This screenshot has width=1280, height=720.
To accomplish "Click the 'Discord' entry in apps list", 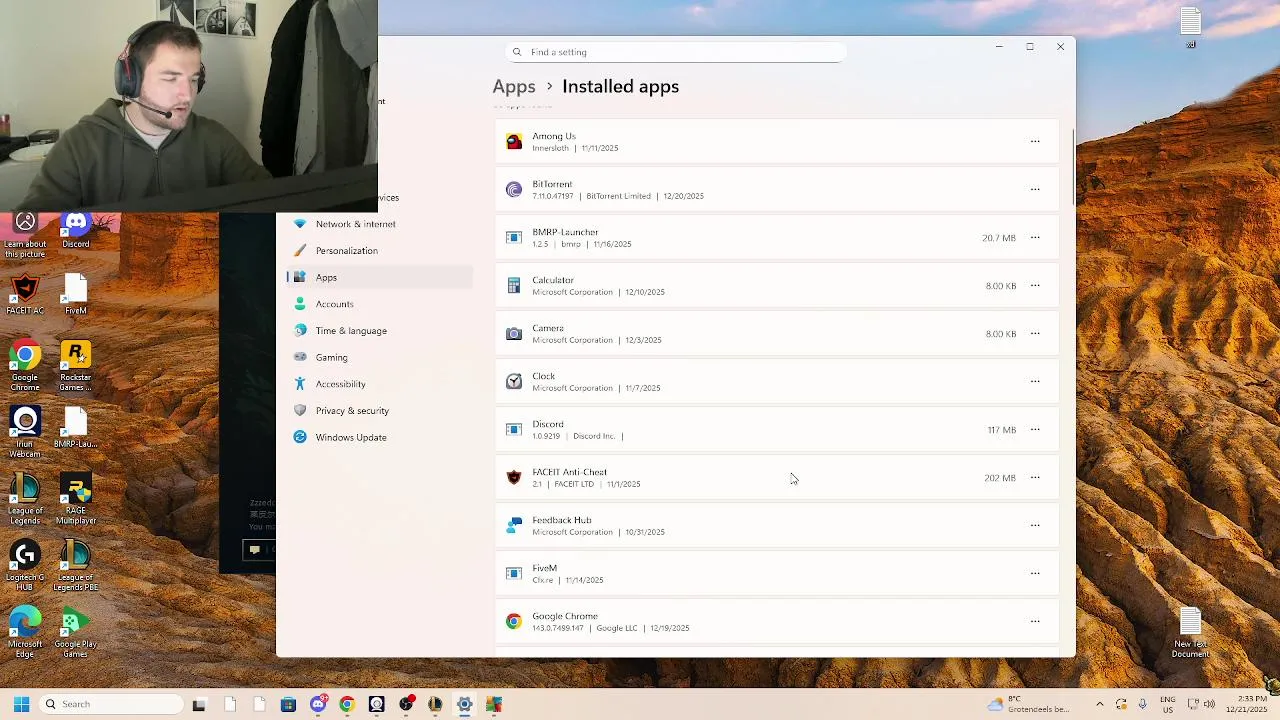I will tap(777, 430).
